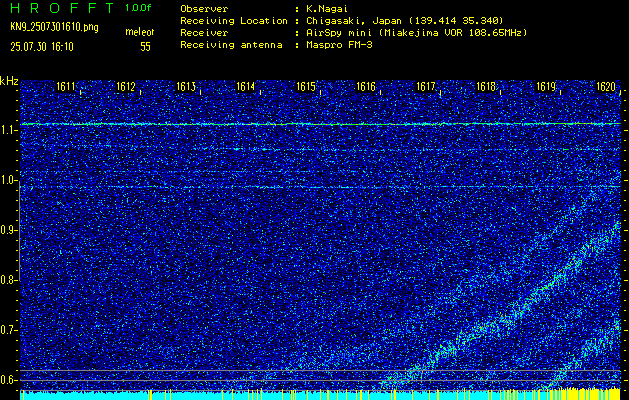Click the date stamp 25.07.30 16:10

(42, 47)
